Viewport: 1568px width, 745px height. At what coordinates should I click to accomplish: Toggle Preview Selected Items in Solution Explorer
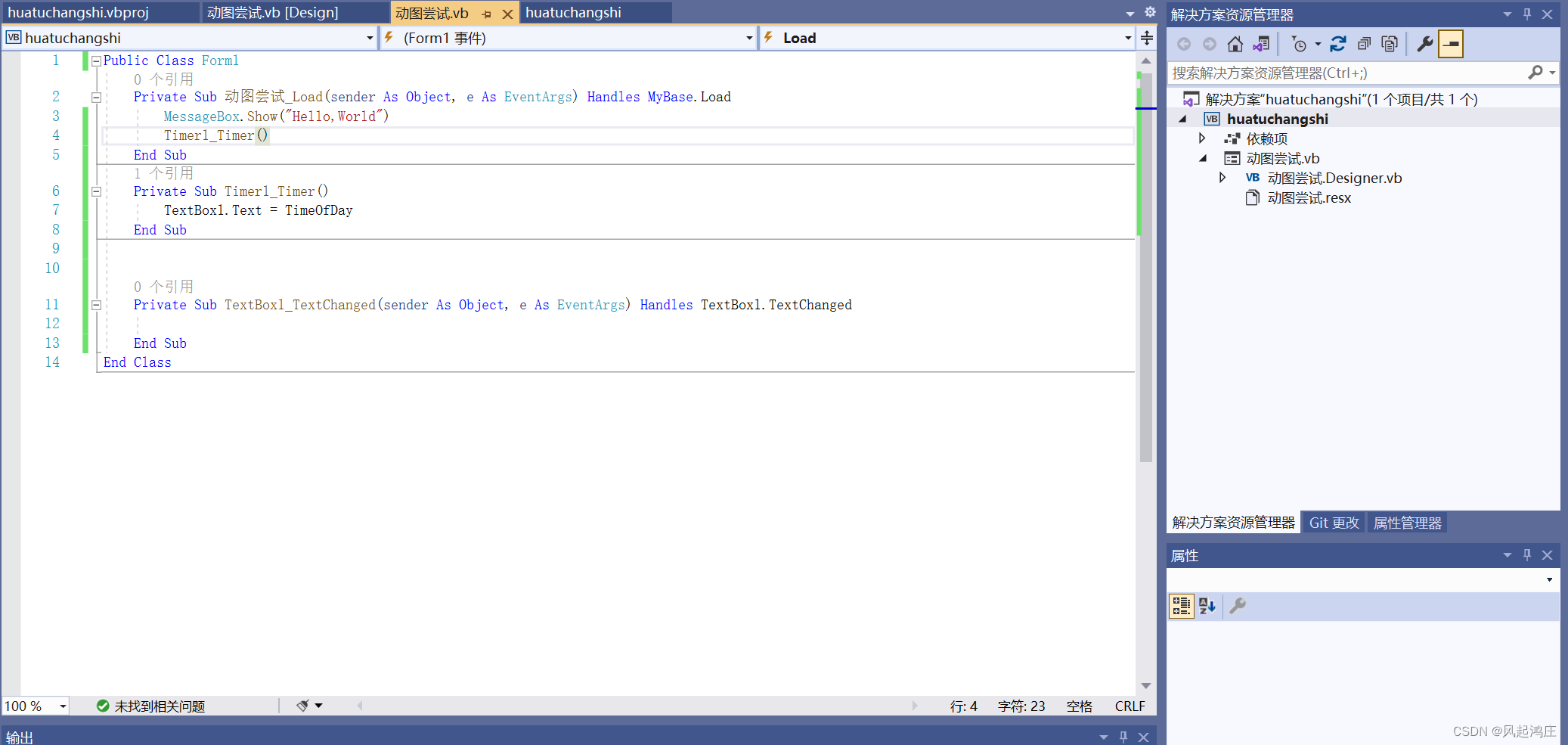(1452, 44)
